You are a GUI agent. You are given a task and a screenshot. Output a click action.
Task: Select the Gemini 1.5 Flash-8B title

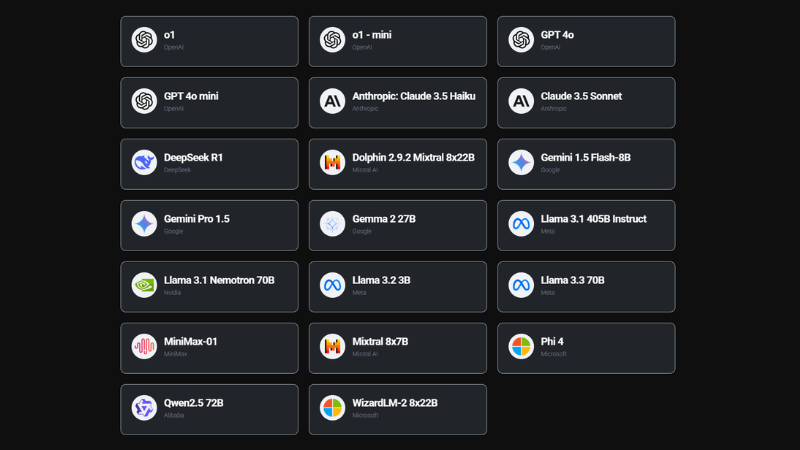586,158
